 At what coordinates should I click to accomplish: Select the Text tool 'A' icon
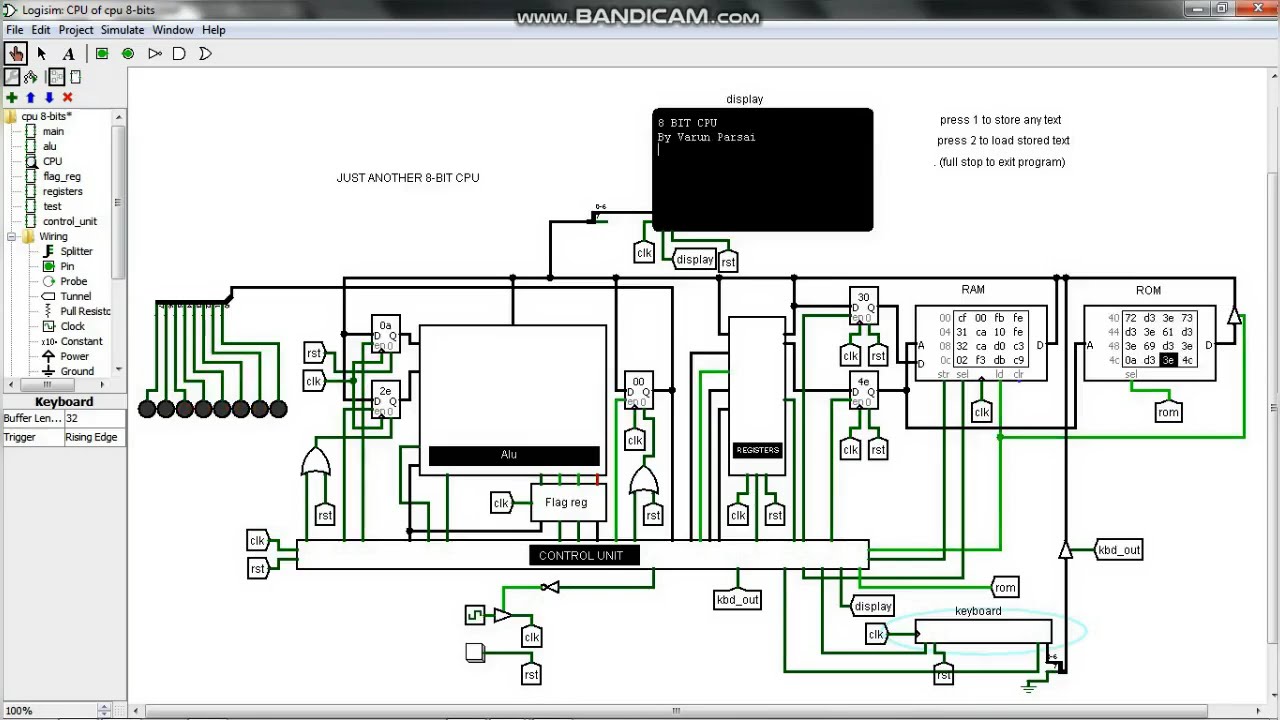click(x=68, y=54)
